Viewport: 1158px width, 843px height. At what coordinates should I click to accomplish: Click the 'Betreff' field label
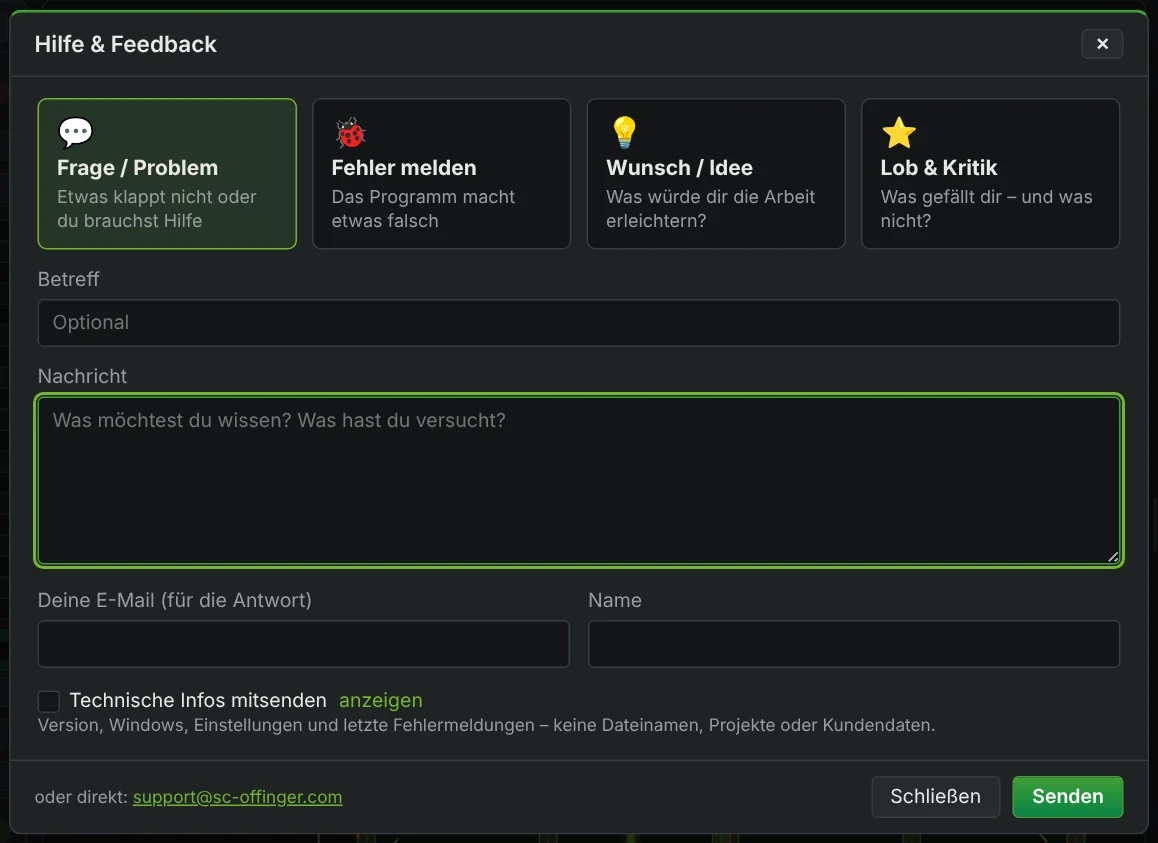tap(69, 279)
